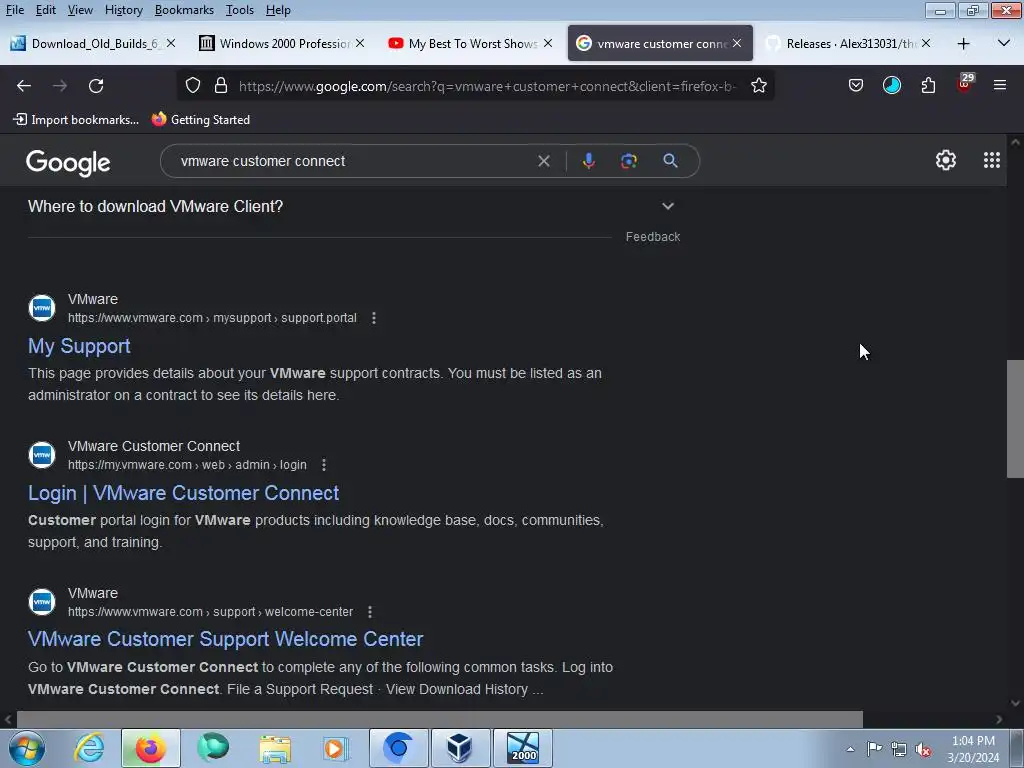Save page to Pocket

pos(856,86)
